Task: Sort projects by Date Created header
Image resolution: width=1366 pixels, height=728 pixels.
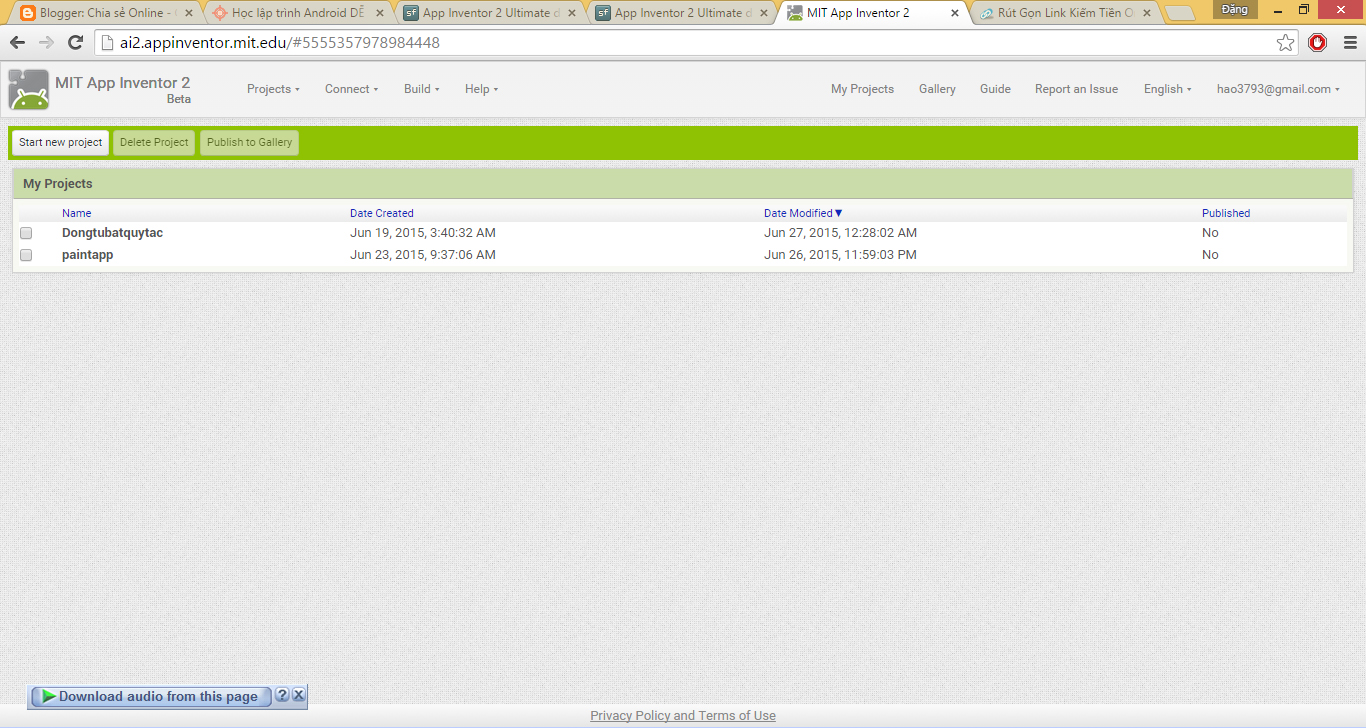Action: pyautogui.click(x=381, y=213)
